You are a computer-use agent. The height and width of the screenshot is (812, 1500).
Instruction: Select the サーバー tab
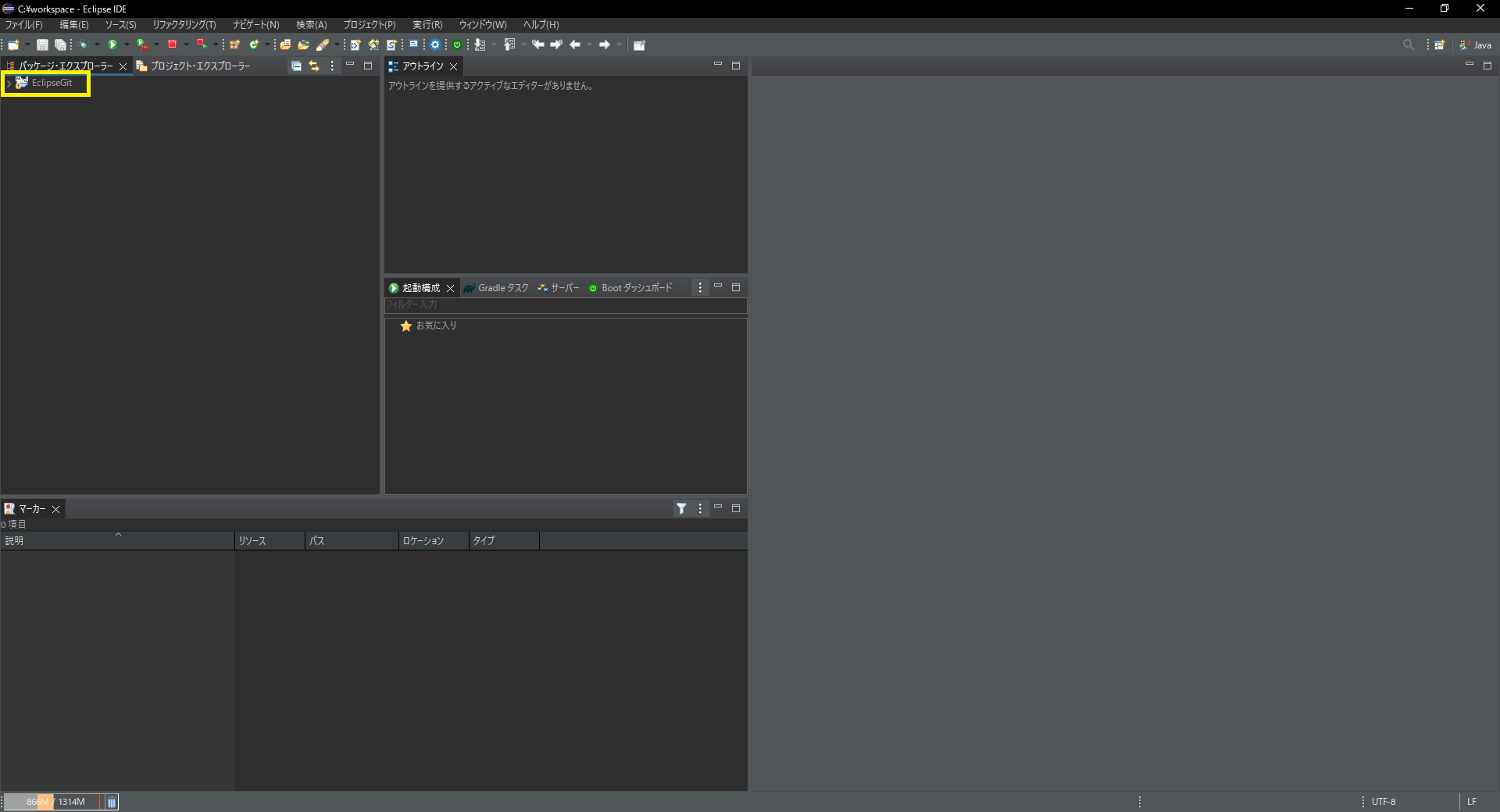tap(558, 288)
